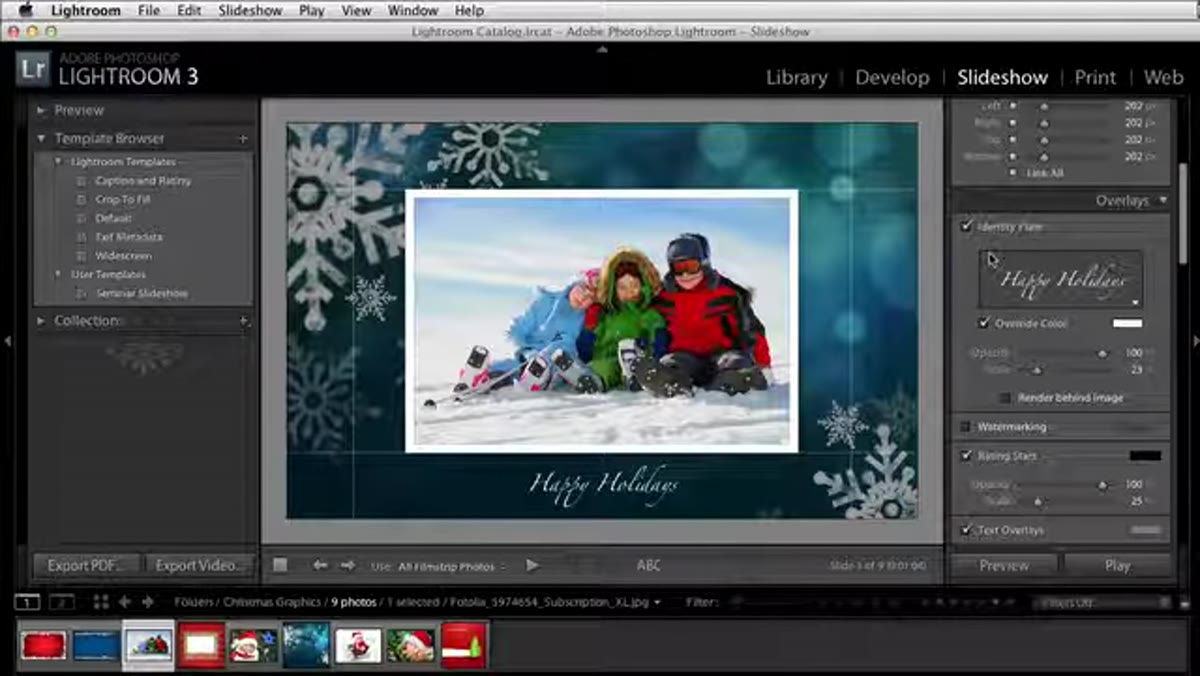Image resolution: width=1200 pixels, height=676 pixels.
Task: Open identity plate preview dropdown arrow
Action: [x=1136, y=301]
